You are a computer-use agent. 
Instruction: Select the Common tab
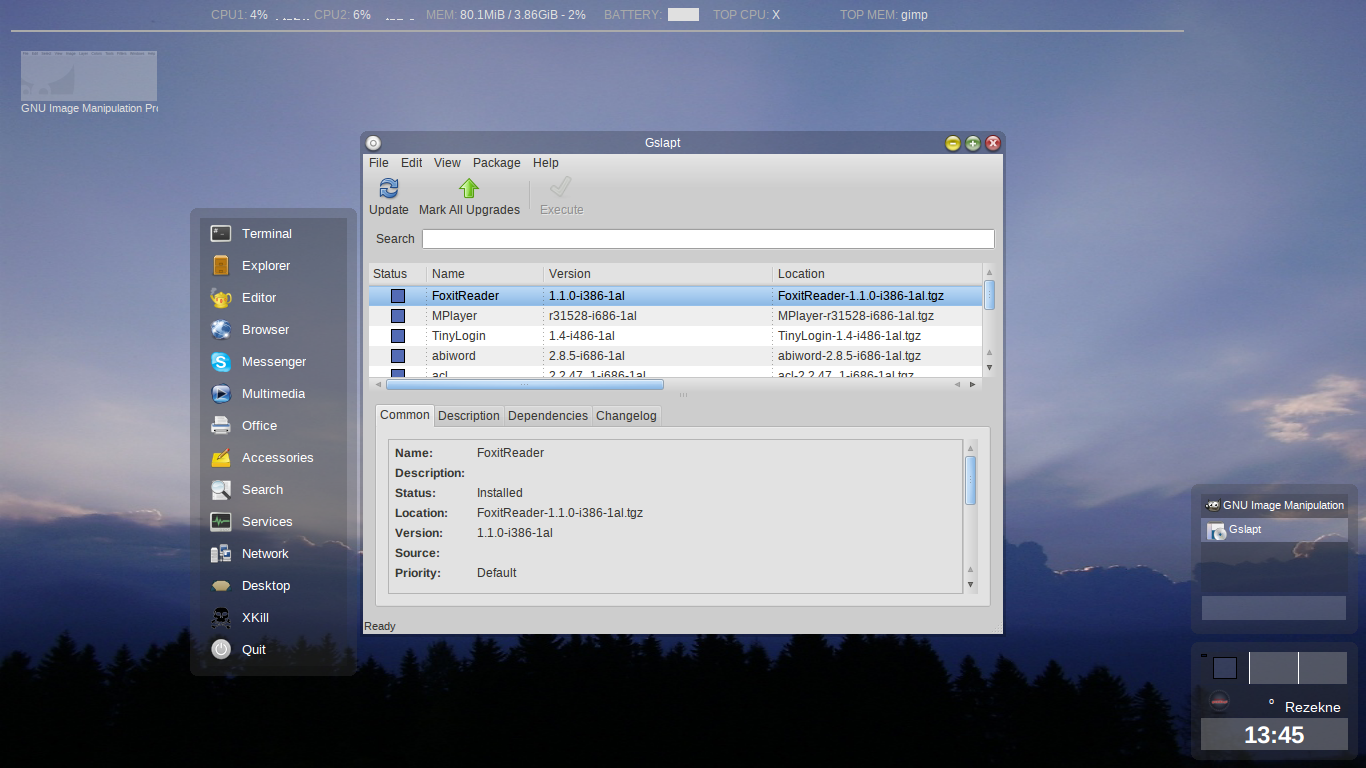coord(405,415)
